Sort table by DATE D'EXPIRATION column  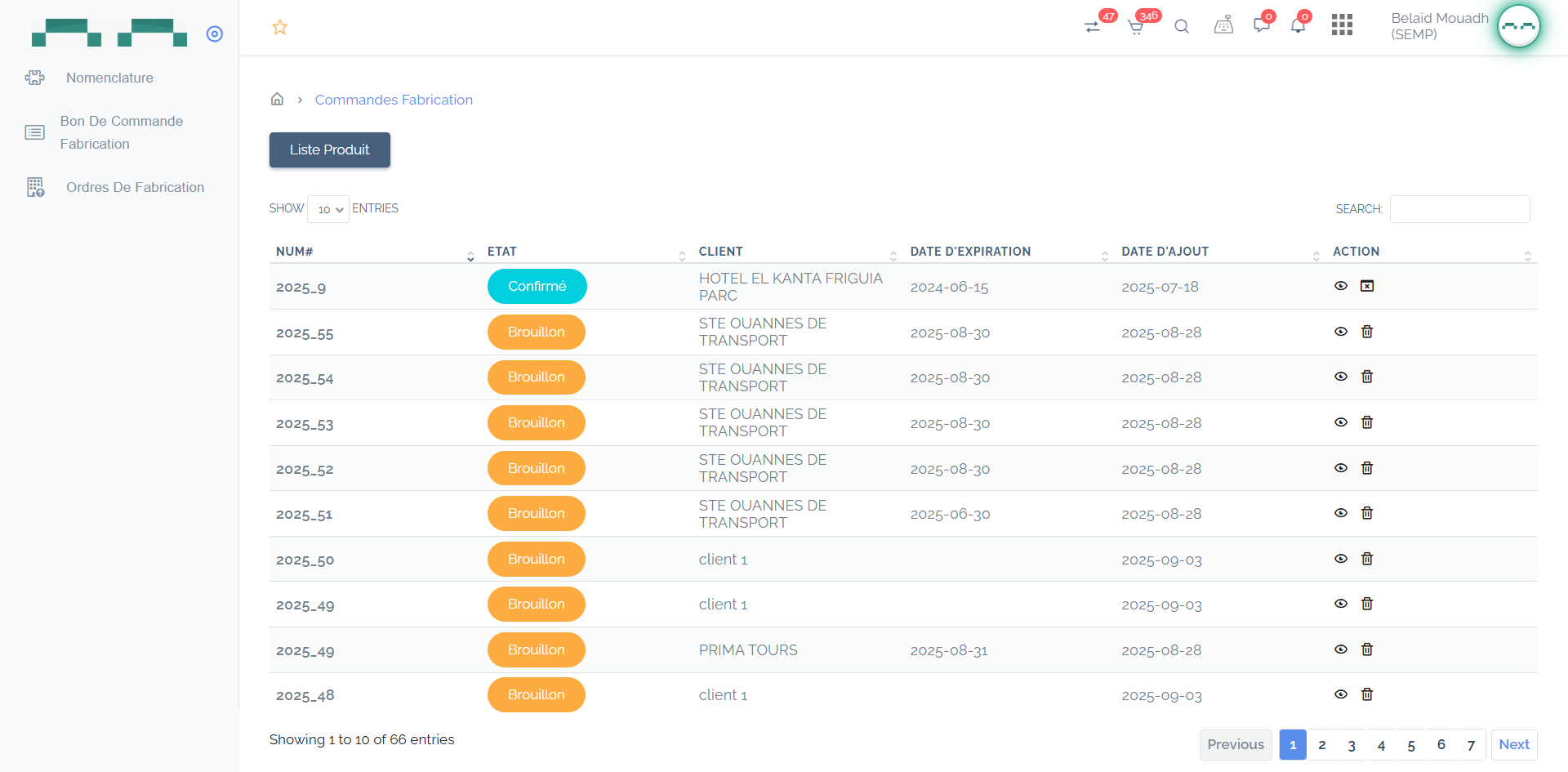[1009, 252]
